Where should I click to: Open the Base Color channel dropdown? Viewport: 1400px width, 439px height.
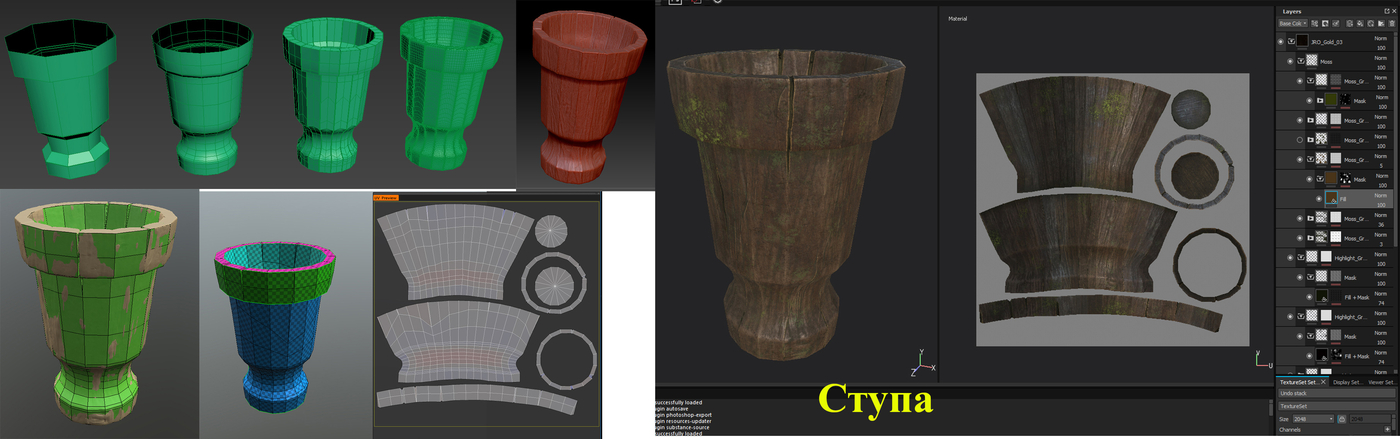pyautogui.click(x=1293, y=23)
